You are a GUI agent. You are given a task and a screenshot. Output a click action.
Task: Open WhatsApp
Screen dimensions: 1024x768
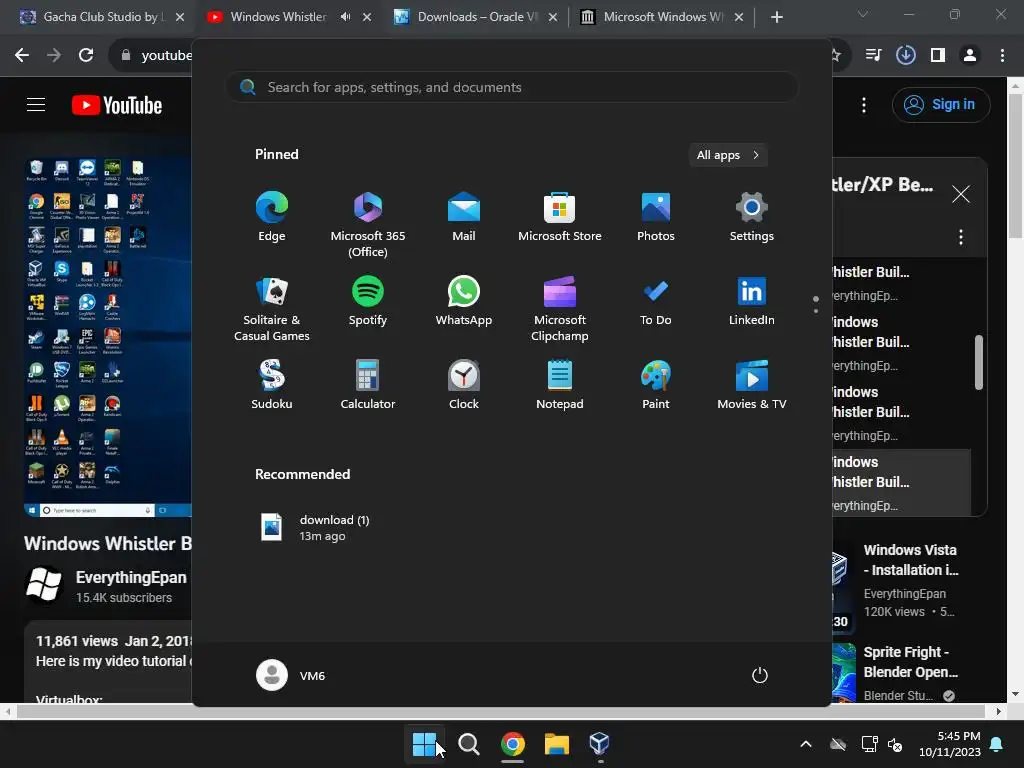pos(464,301)
